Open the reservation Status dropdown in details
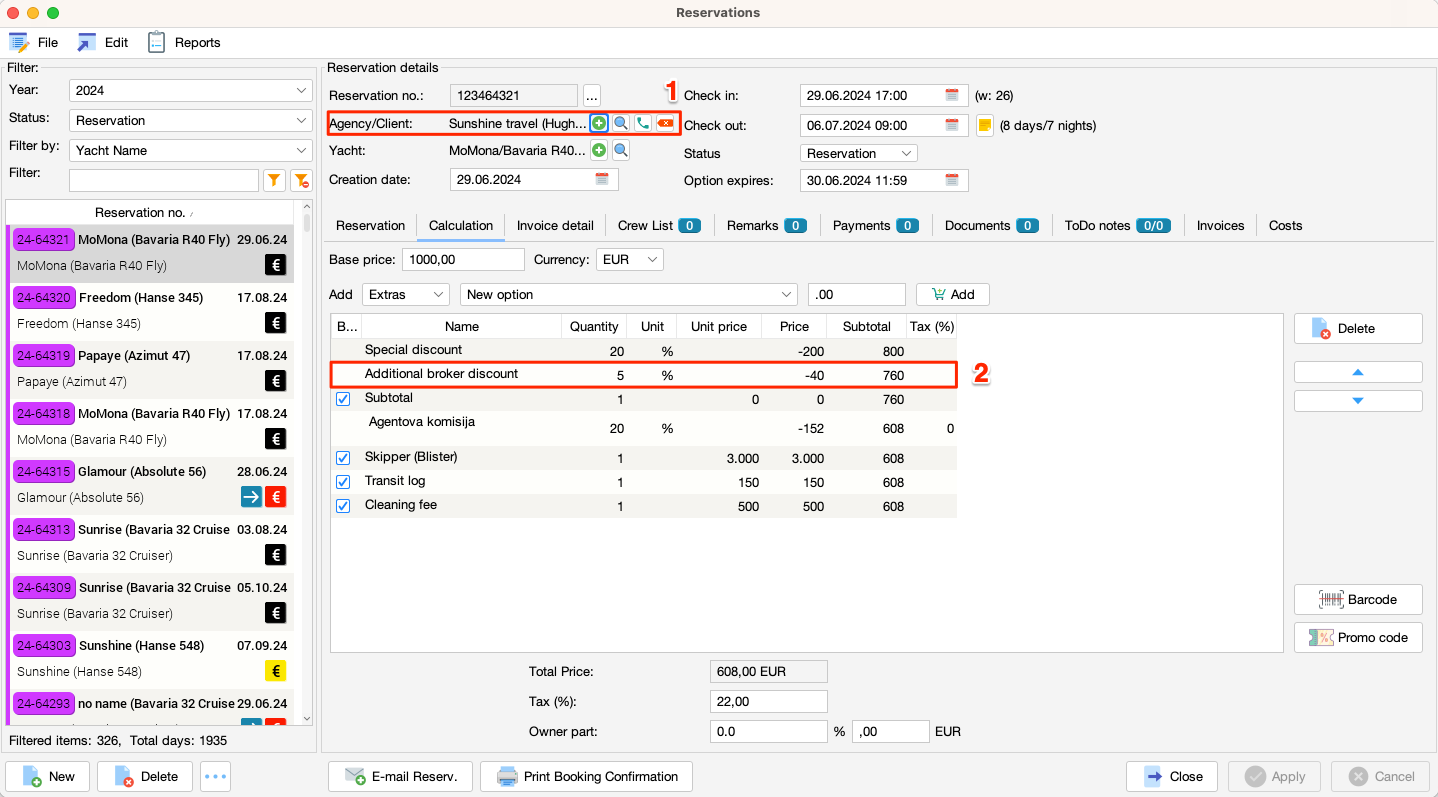This screenshot has height=797, width=1438. [x=859, y=153]
